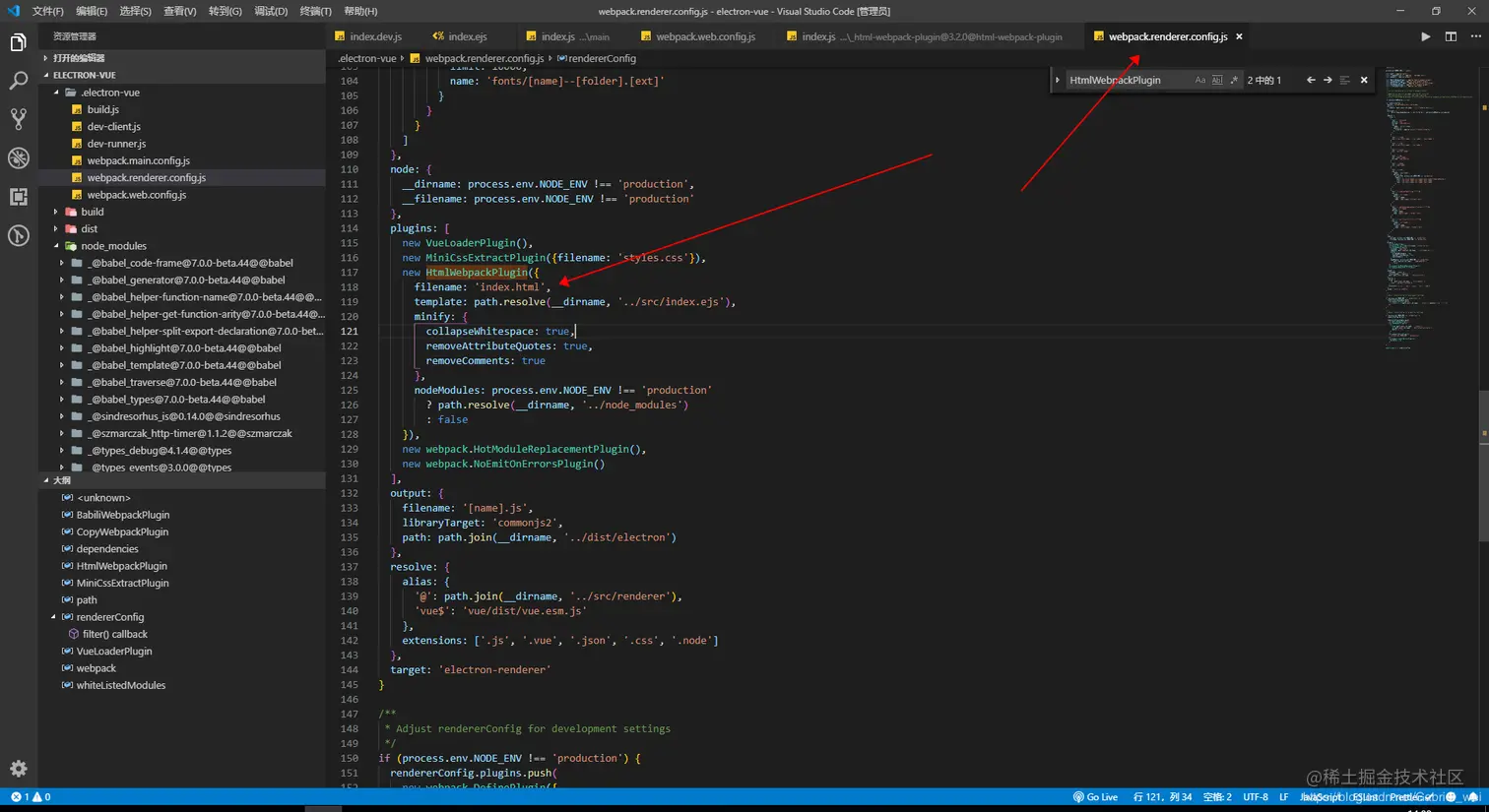The image size is (1489, 812).
Task: Click Go Live in status bar
Action: pos(1095,797)
